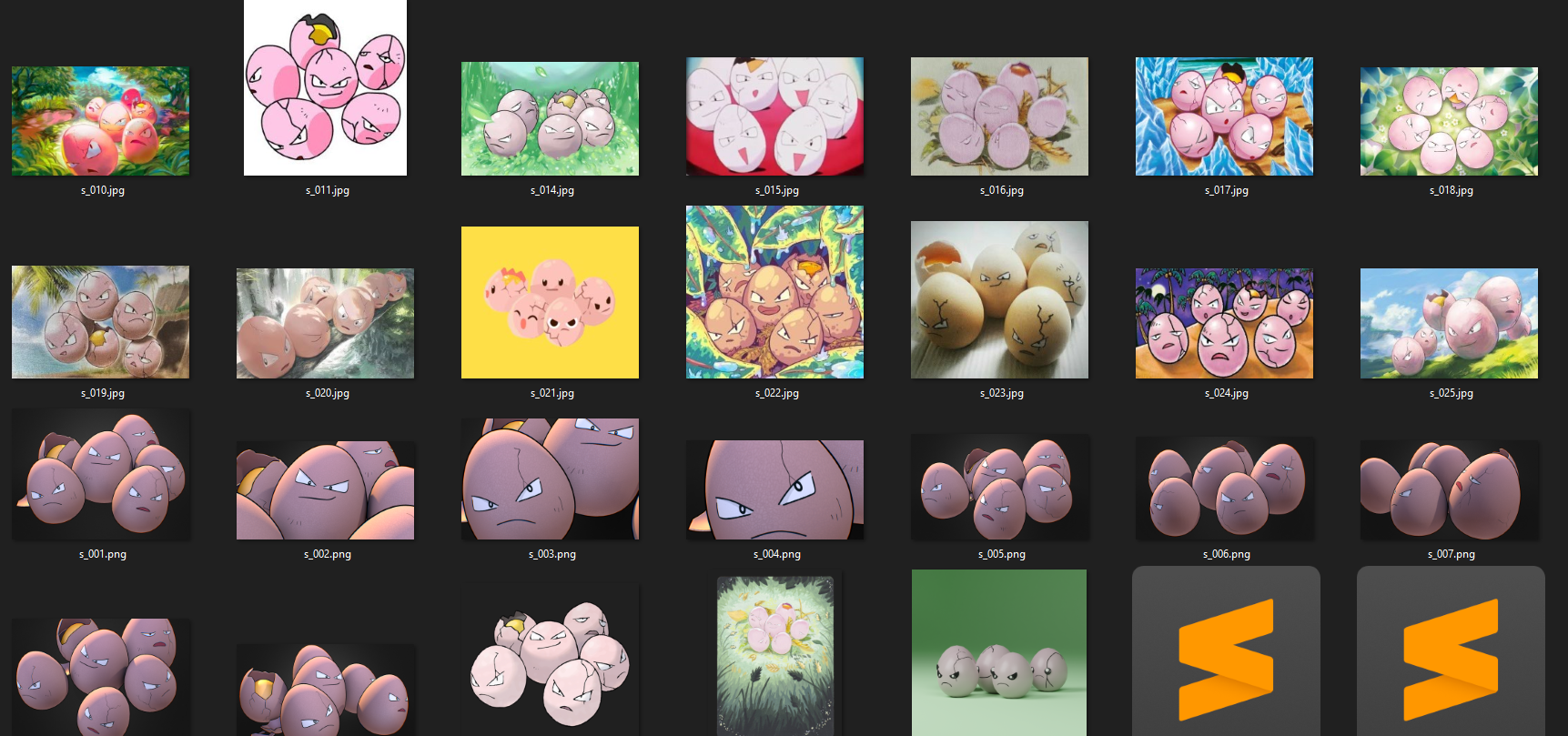Viewport: 1568px width, 736px height.
Task: Select the s_010.jpg jungle eggs thumbnail
Action: pyautogui.click(x=100, y=121)
